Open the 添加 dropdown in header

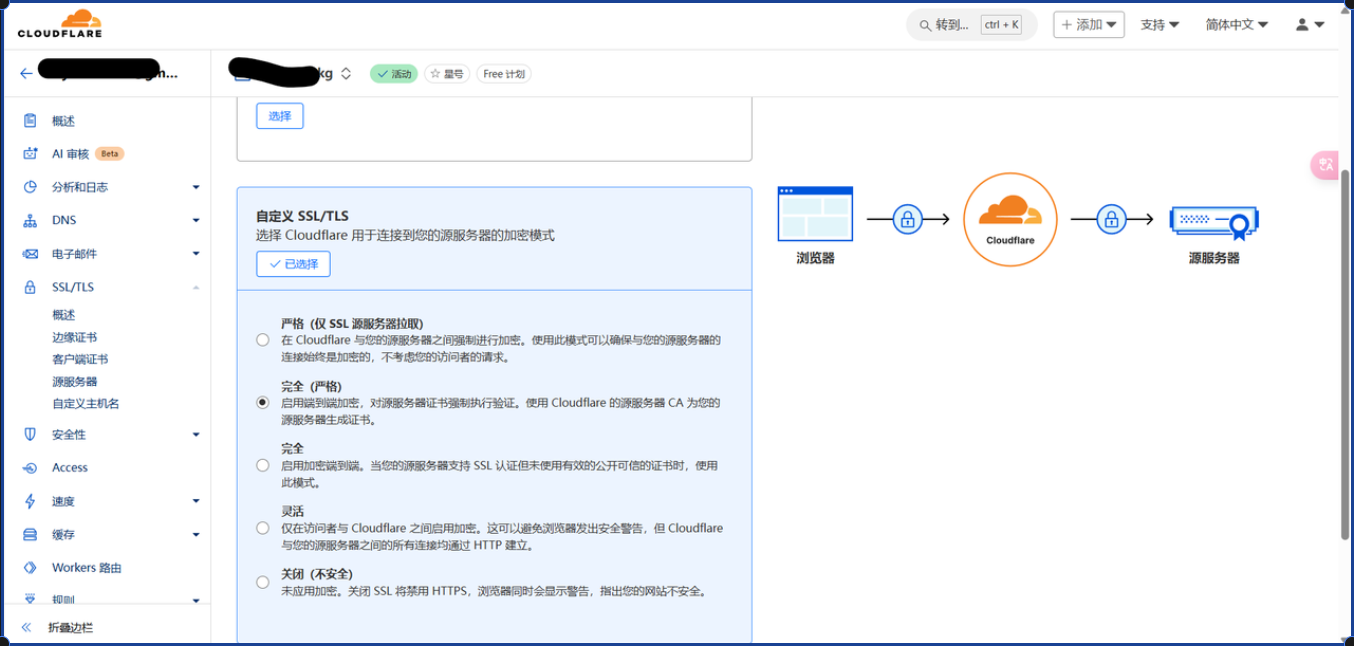coord(1089,25)
